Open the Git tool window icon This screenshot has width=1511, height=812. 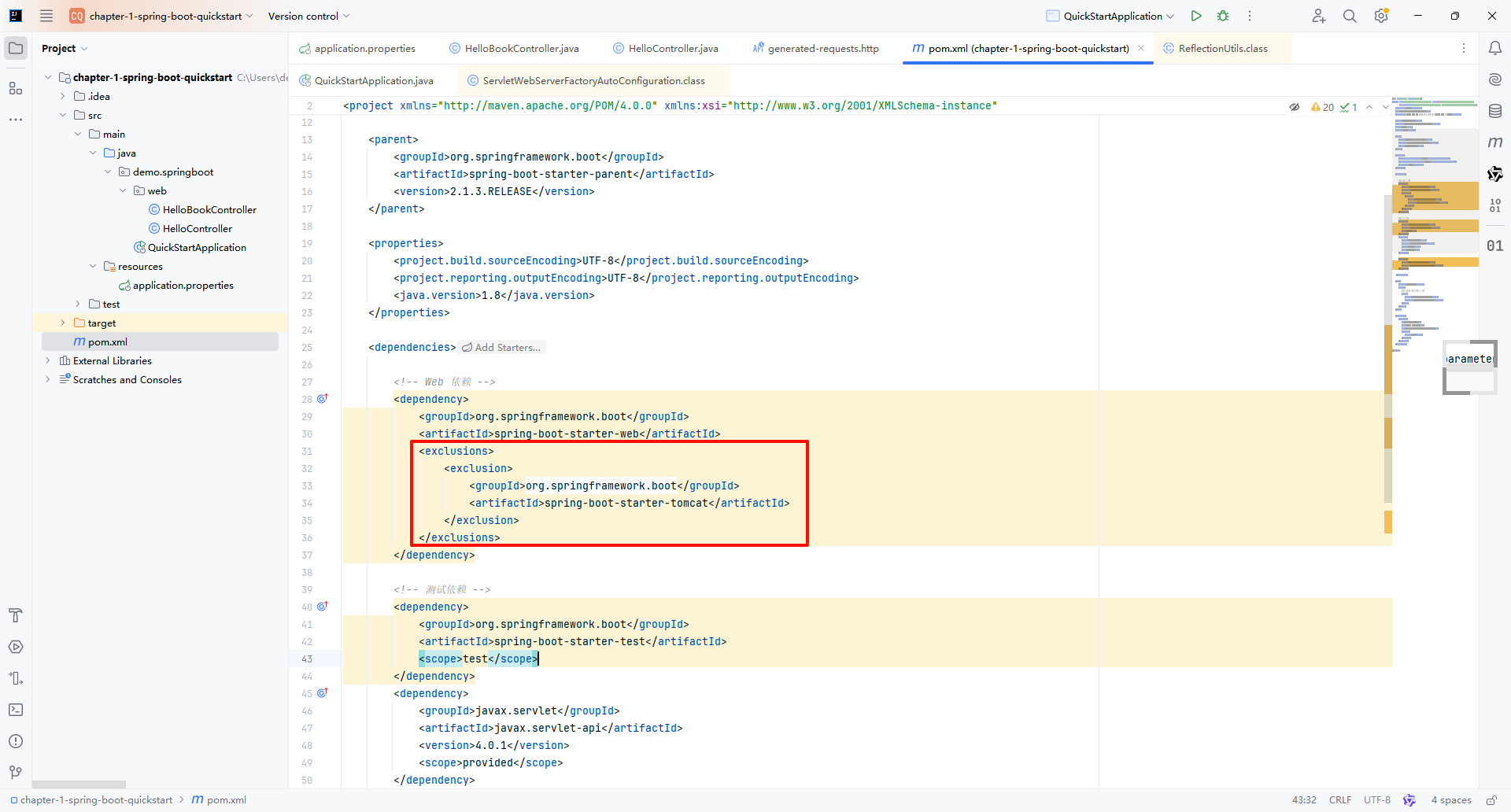(x=16, y=773)
